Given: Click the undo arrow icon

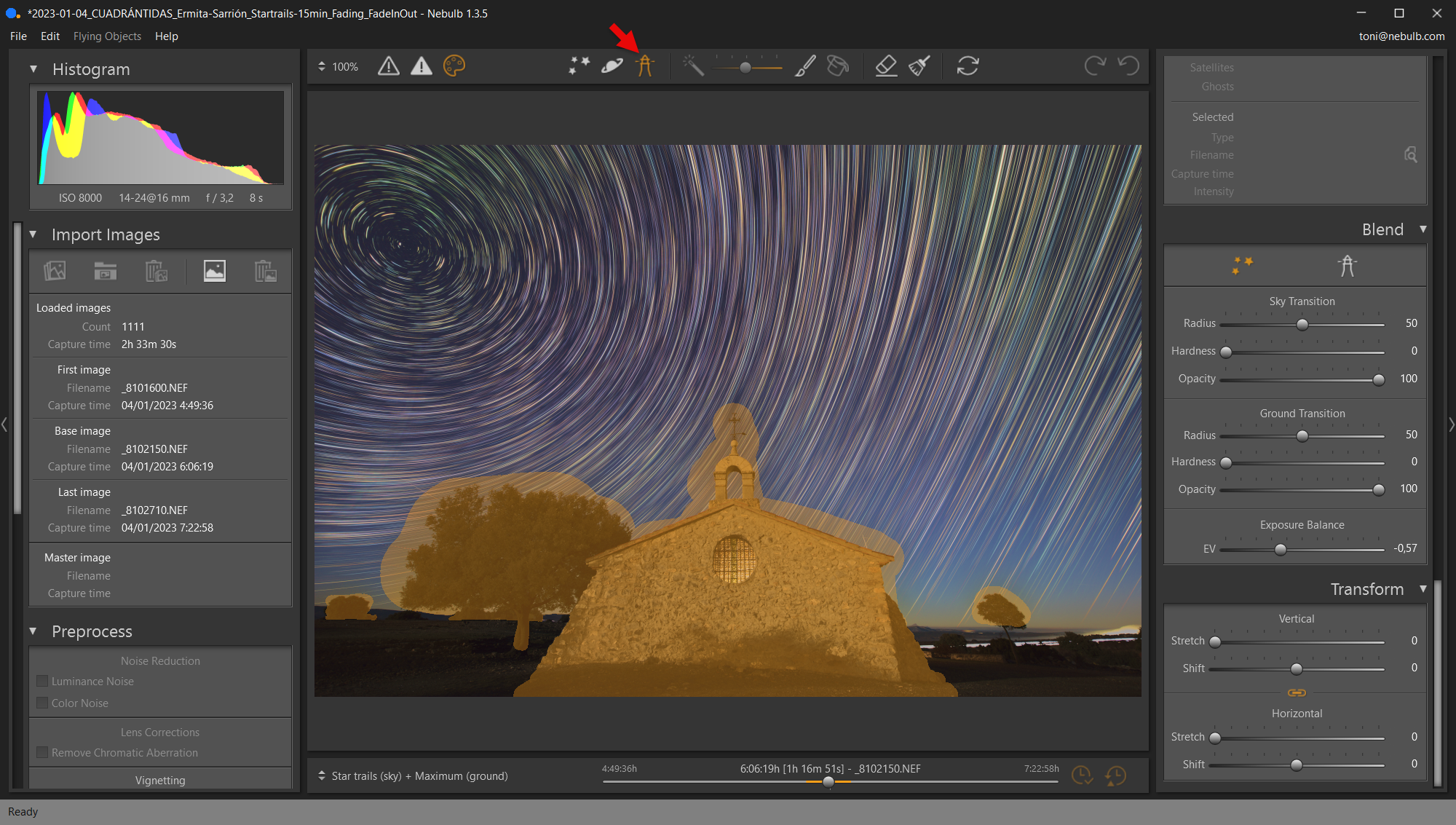Looking at the screenshot, I should coord(1128,66).
